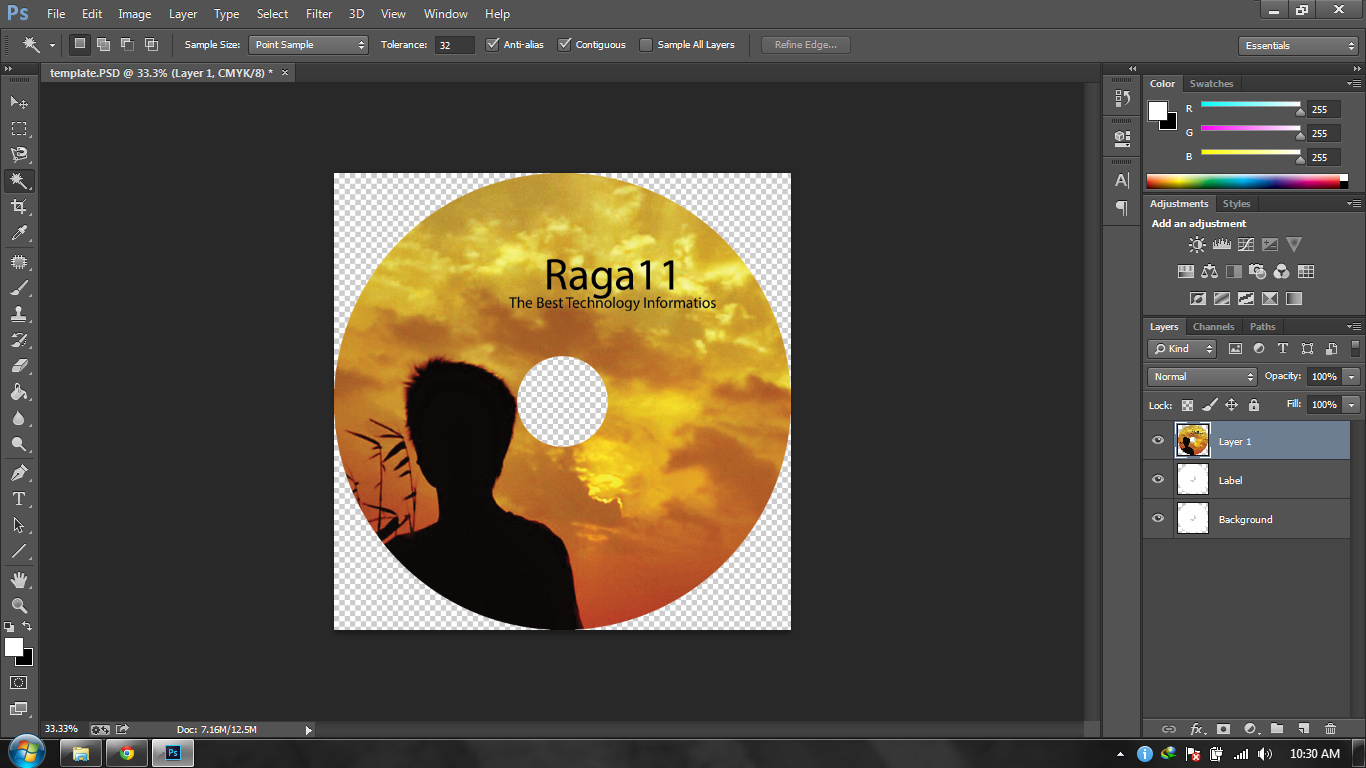Screen dimensions: 1366x768
Task: Disable the Contiguous checkbox
Action: click(566, 44)
